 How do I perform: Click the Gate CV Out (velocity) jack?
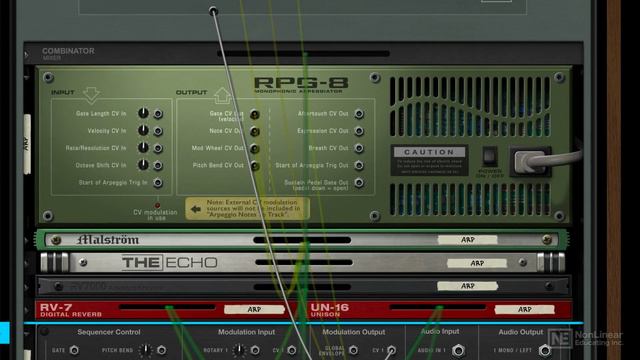coord(254,115)
